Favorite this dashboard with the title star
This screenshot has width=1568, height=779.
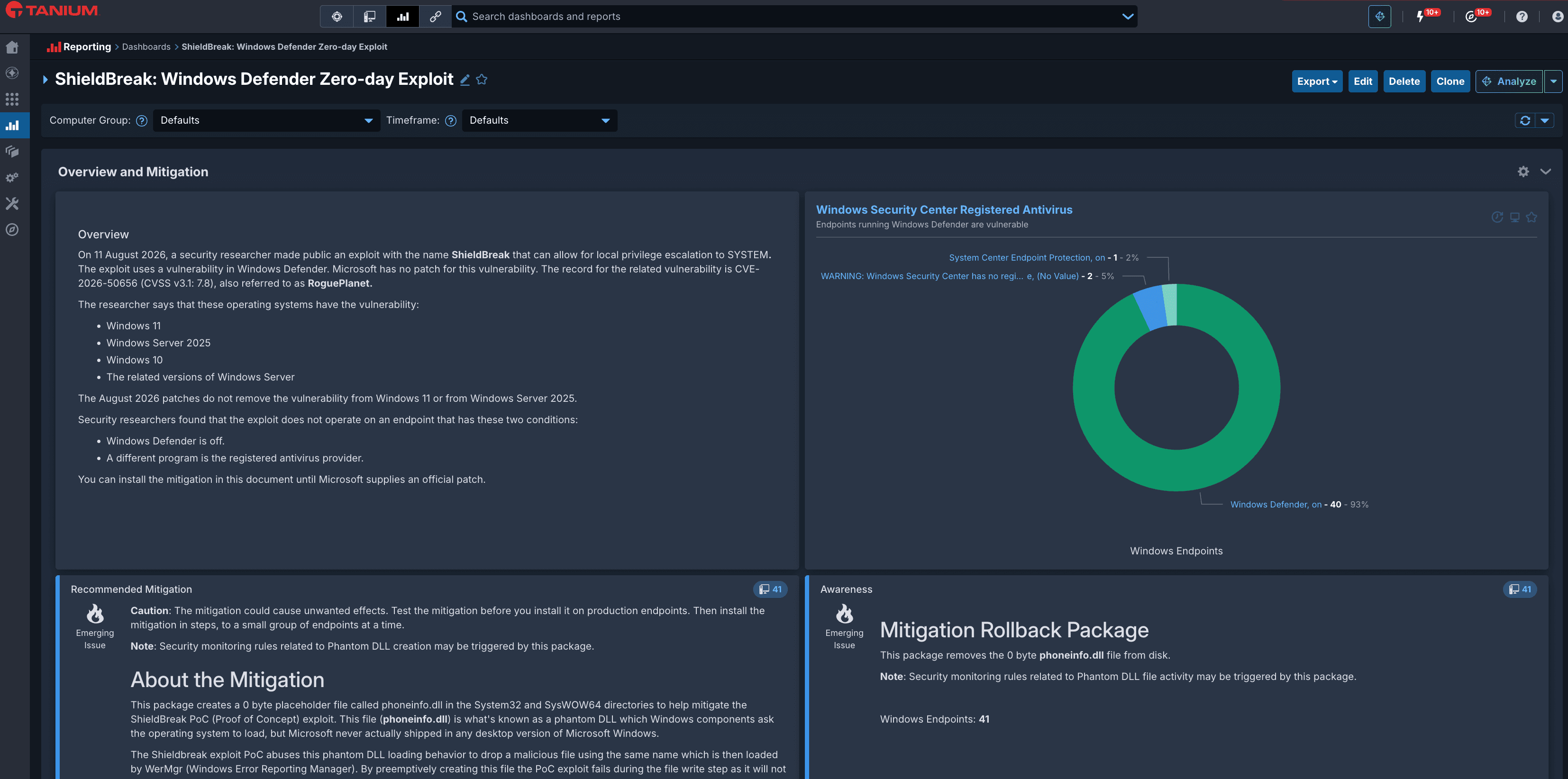482,80
